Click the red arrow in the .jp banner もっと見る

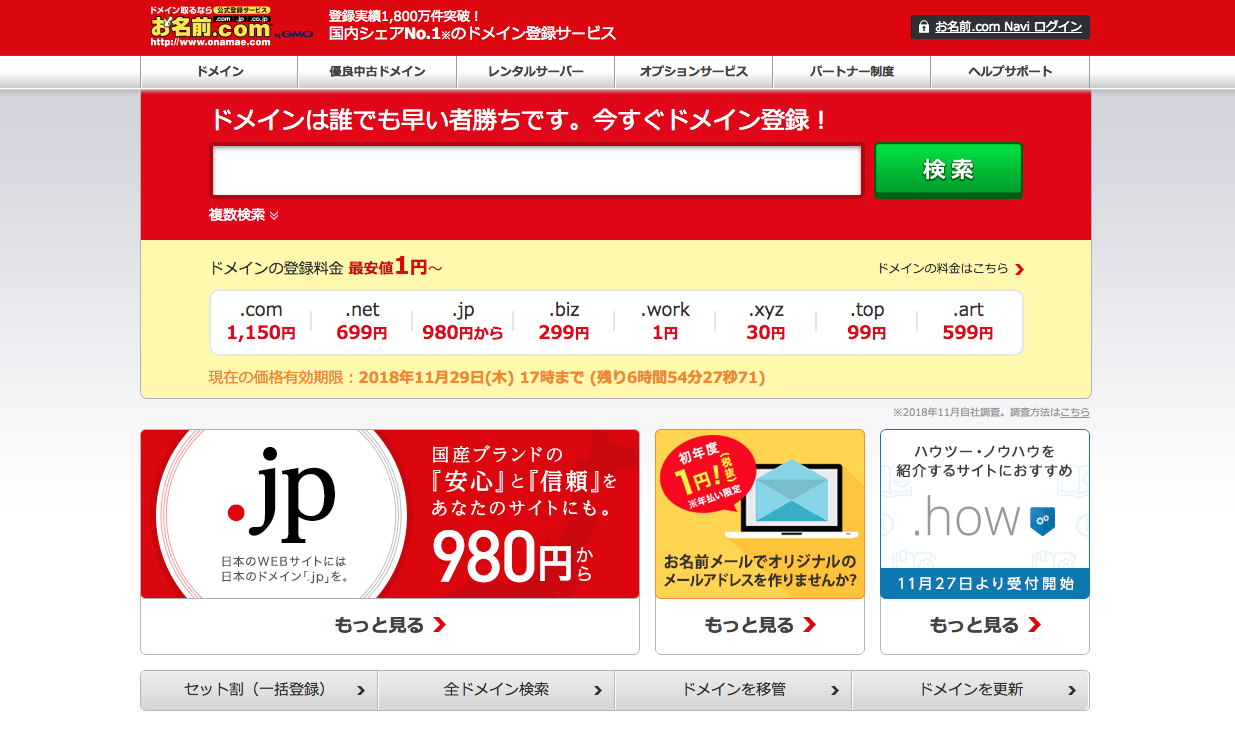[x=439, y=625]
